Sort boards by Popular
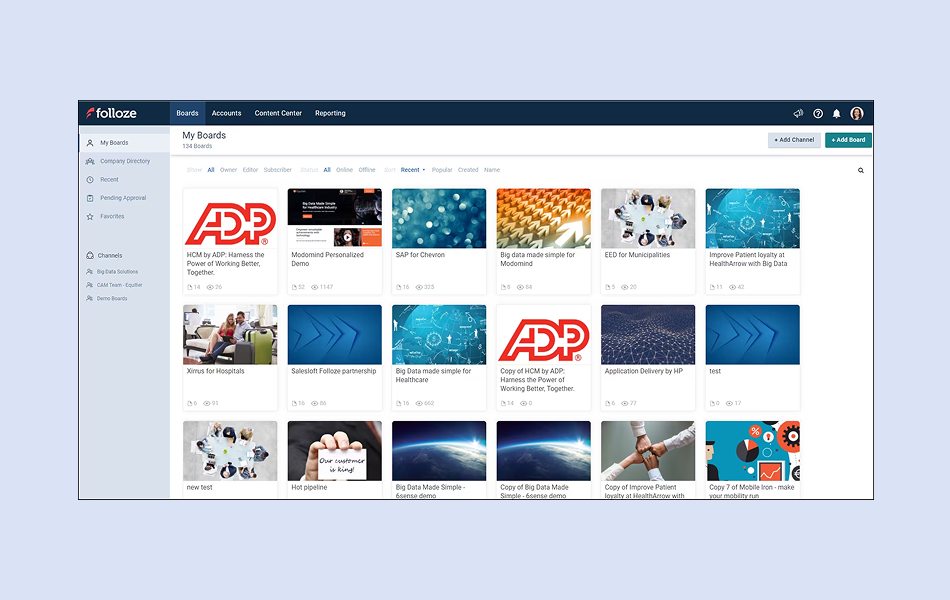This screenshot has width=950, height=600. (442, 170)
